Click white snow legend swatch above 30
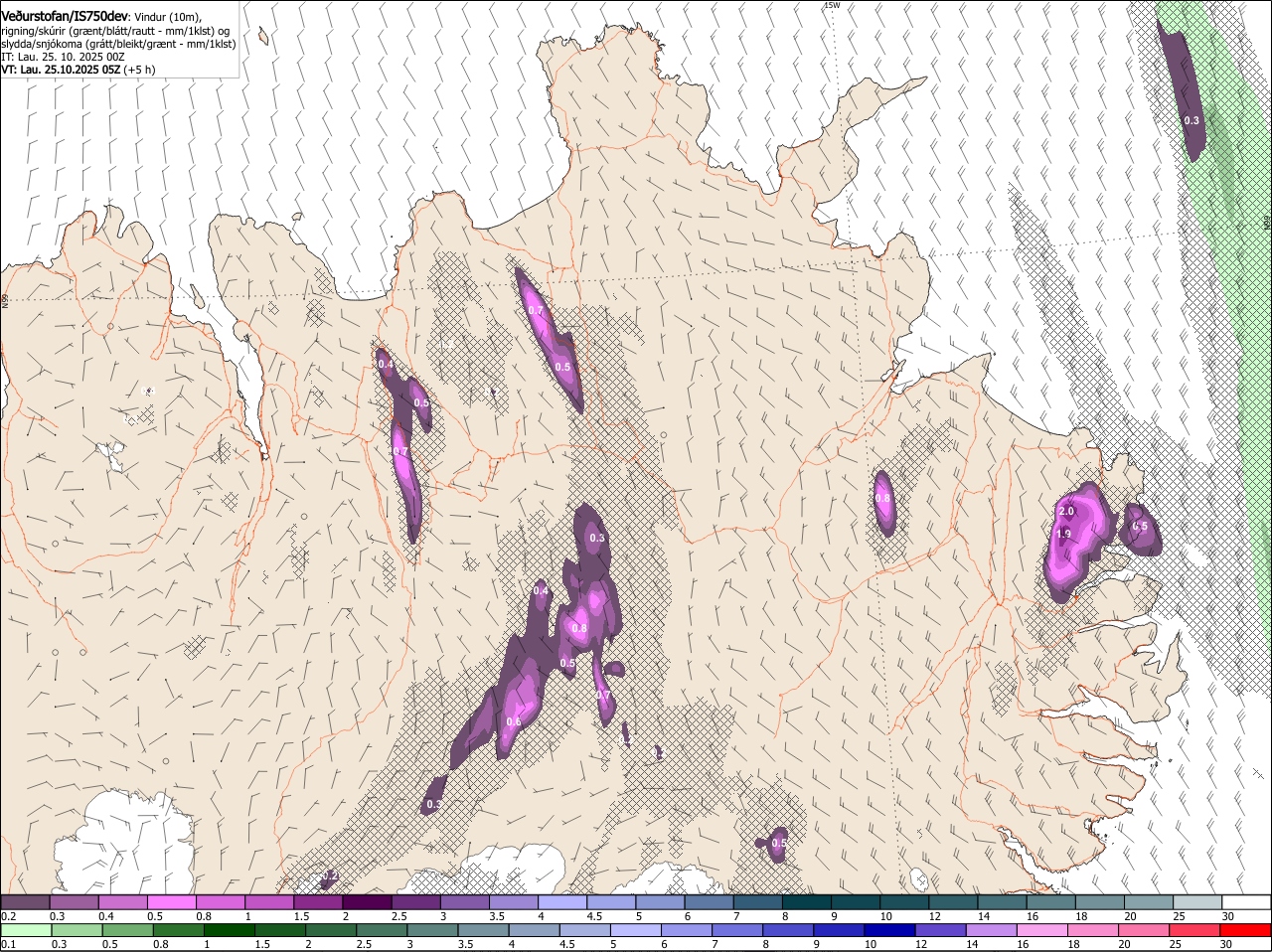Viewport: 1272px width, 952px height. tap(1245, 902)
